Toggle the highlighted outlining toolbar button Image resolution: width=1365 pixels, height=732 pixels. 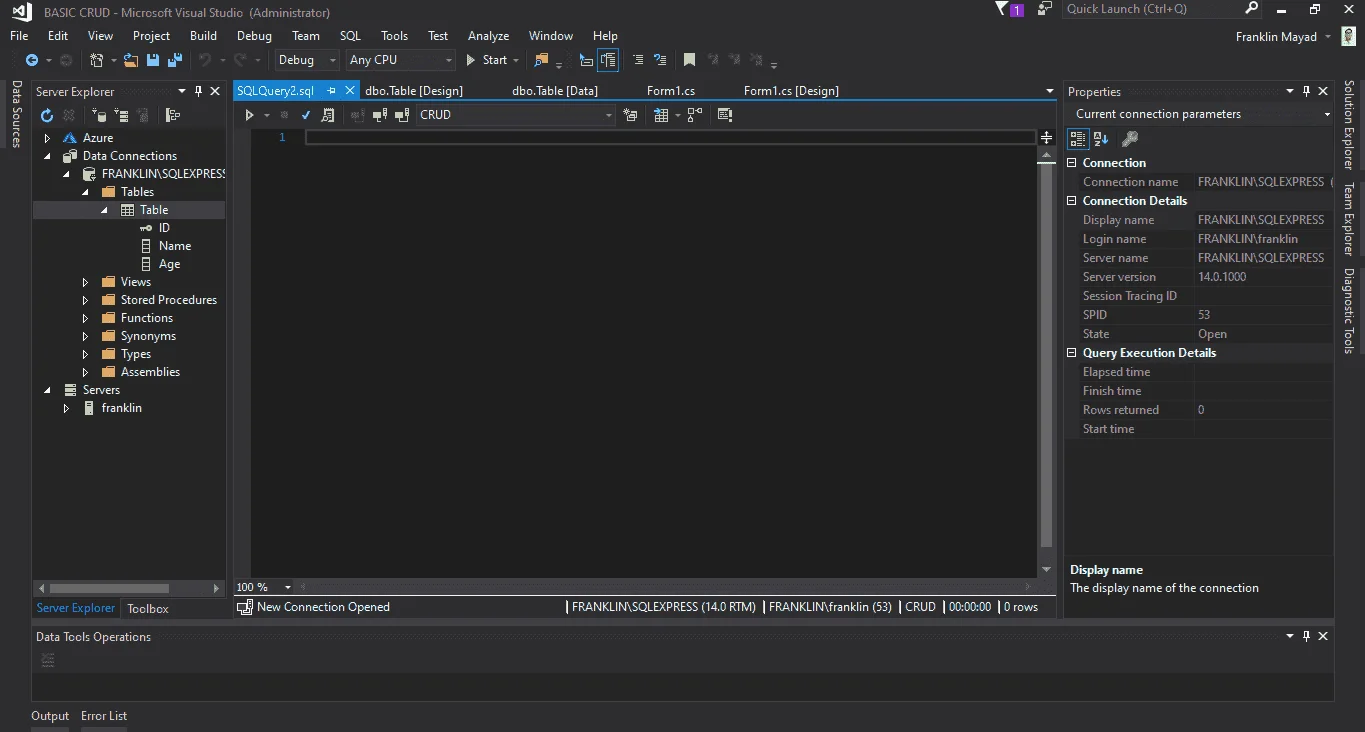pos(608,60)
